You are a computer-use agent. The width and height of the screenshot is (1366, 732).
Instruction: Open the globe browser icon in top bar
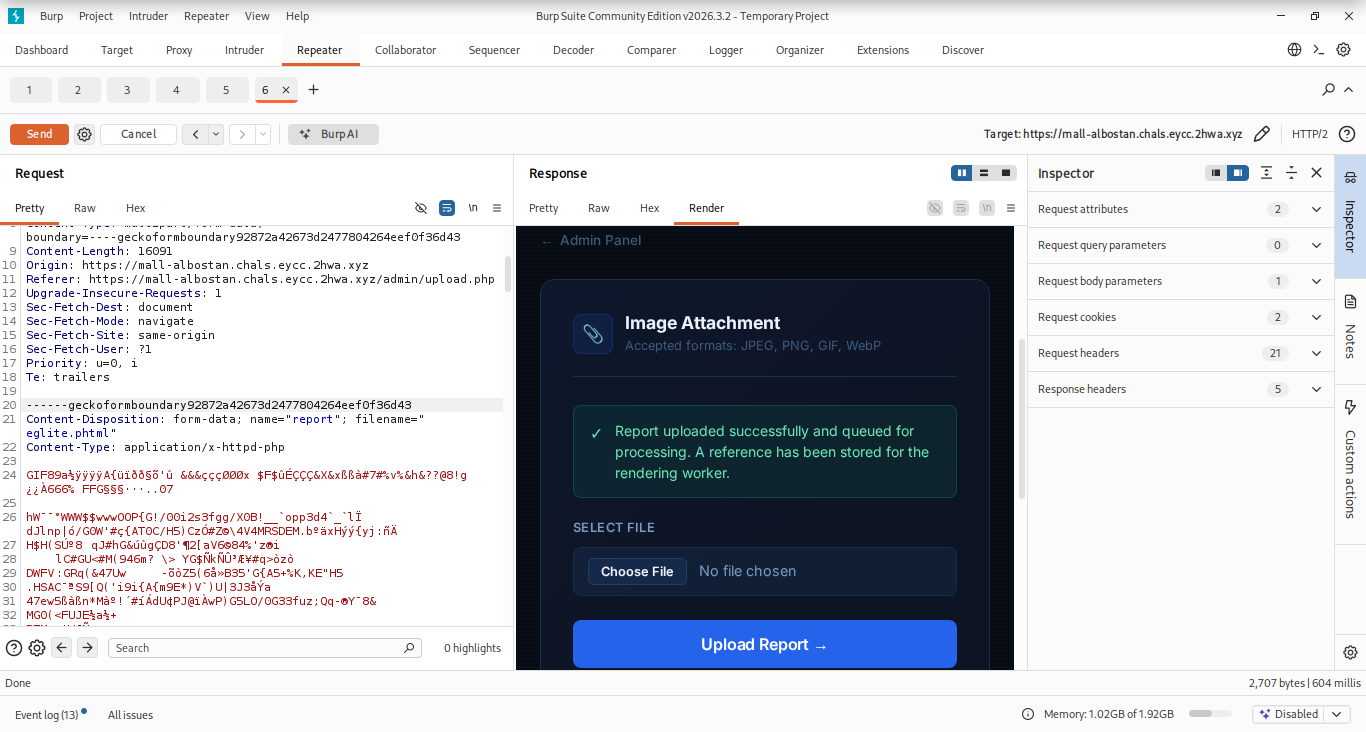1295,50
